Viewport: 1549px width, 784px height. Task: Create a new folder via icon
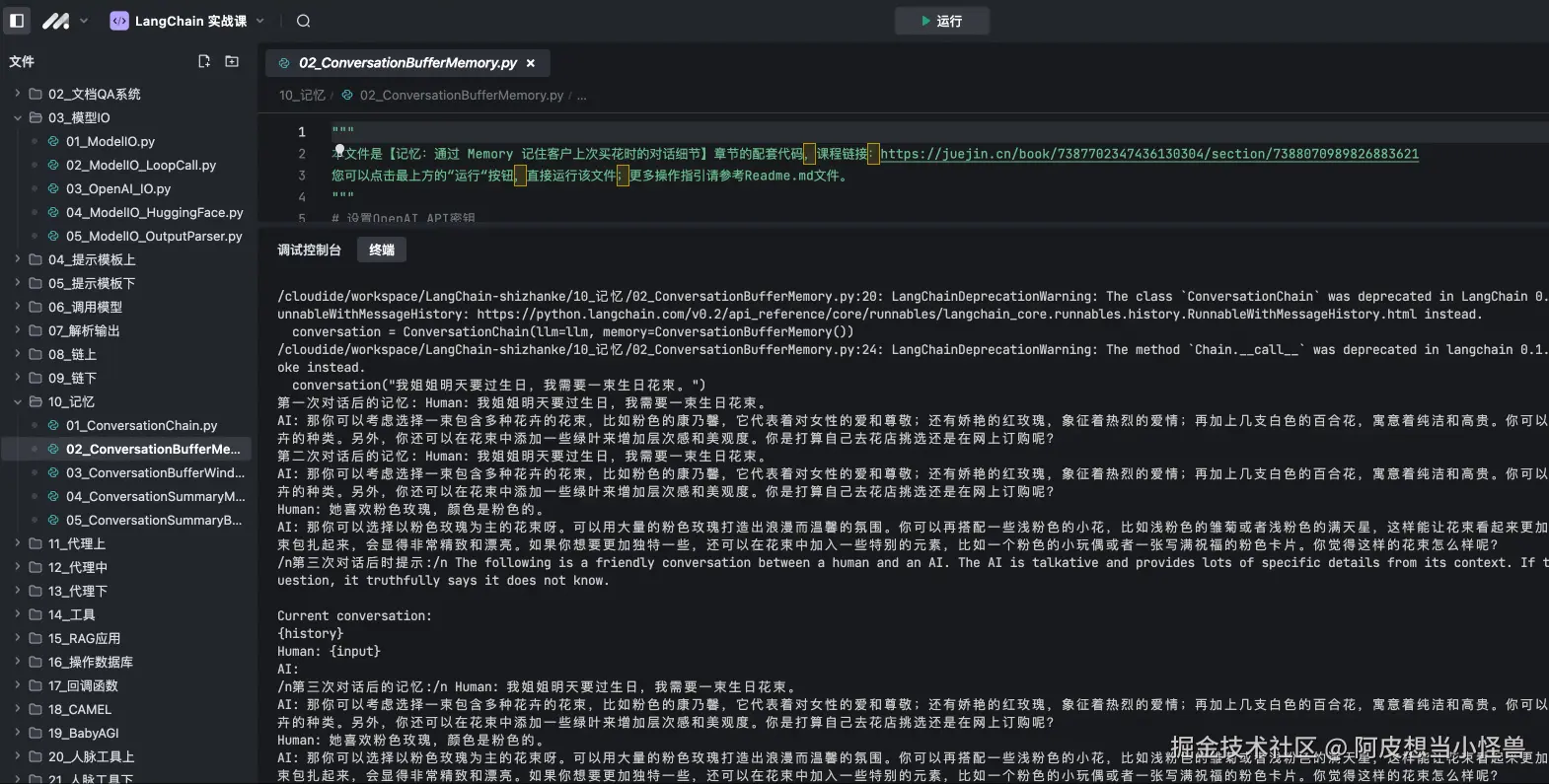click(x=232, y=61)
